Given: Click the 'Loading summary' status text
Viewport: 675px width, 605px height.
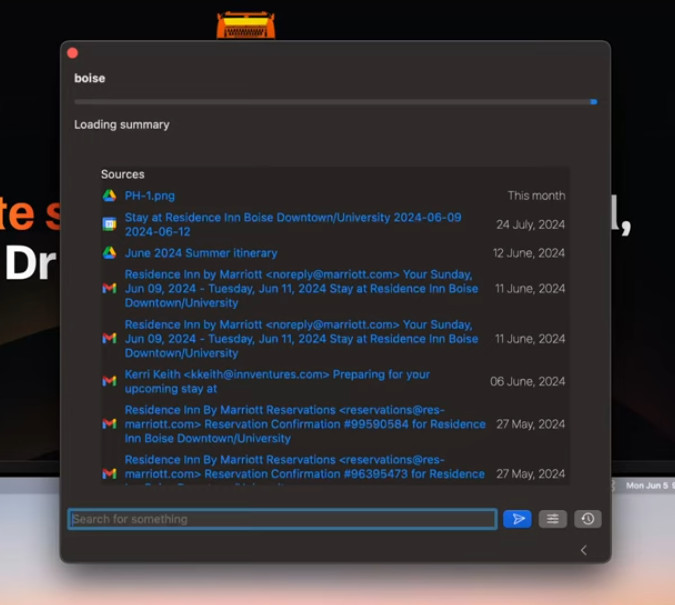Looking at the screenshot, I should 122,125.
